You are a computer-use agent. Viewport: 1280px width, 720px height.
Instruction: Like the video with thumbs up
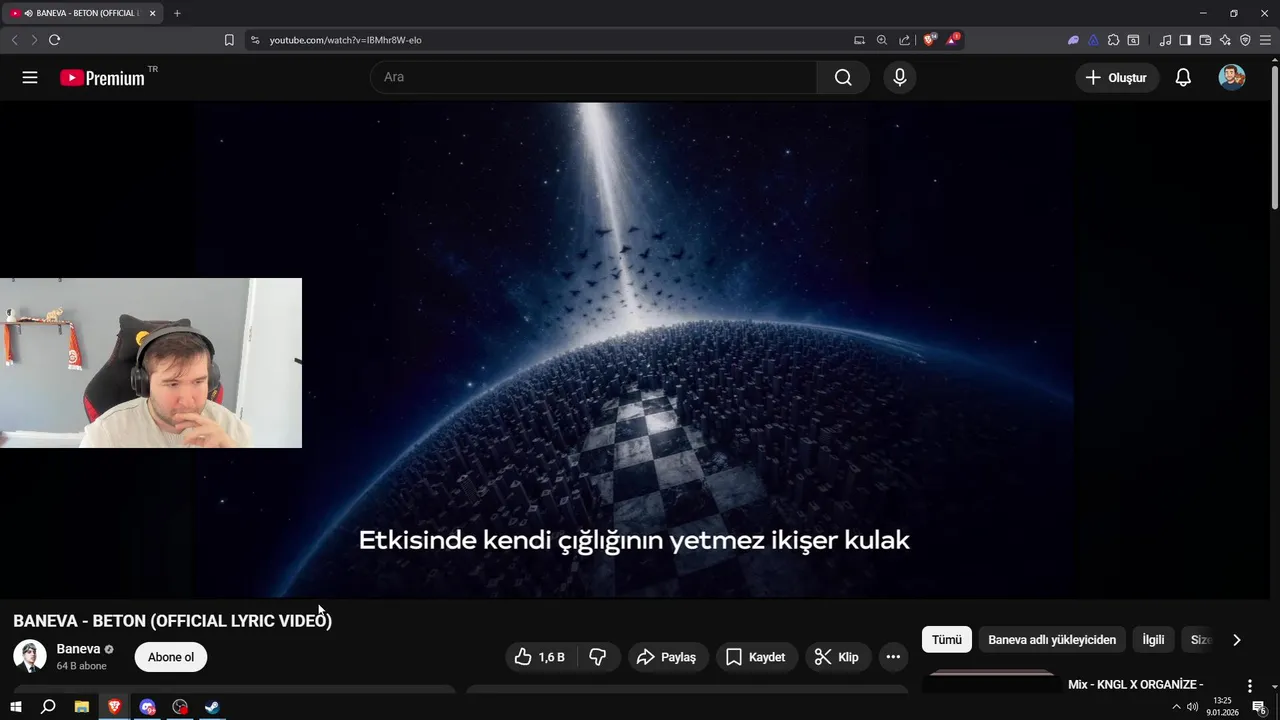(x=541, y=657)
